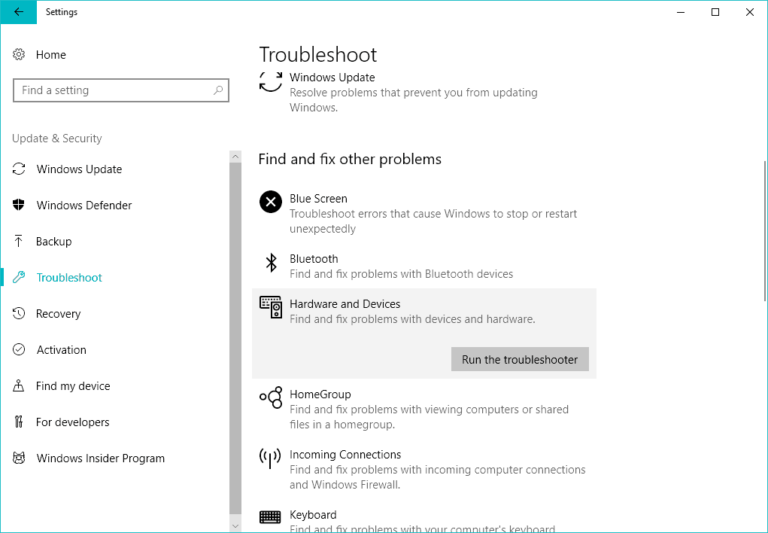The height and width of the screenshot is (533, 768).
Task: Click the Windows Defender shield icon
Action: pos(18,205)
